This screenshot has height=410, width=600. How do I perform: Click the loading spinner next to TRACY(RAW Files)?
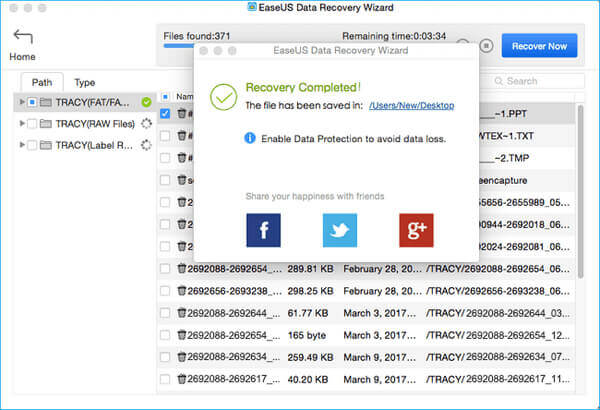coord(146,124)
